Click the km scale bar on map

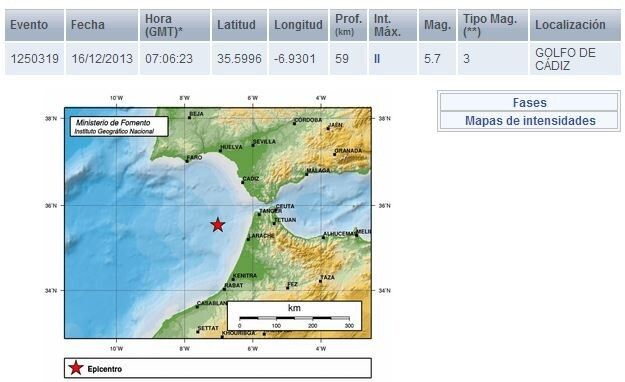click(294, 318)
